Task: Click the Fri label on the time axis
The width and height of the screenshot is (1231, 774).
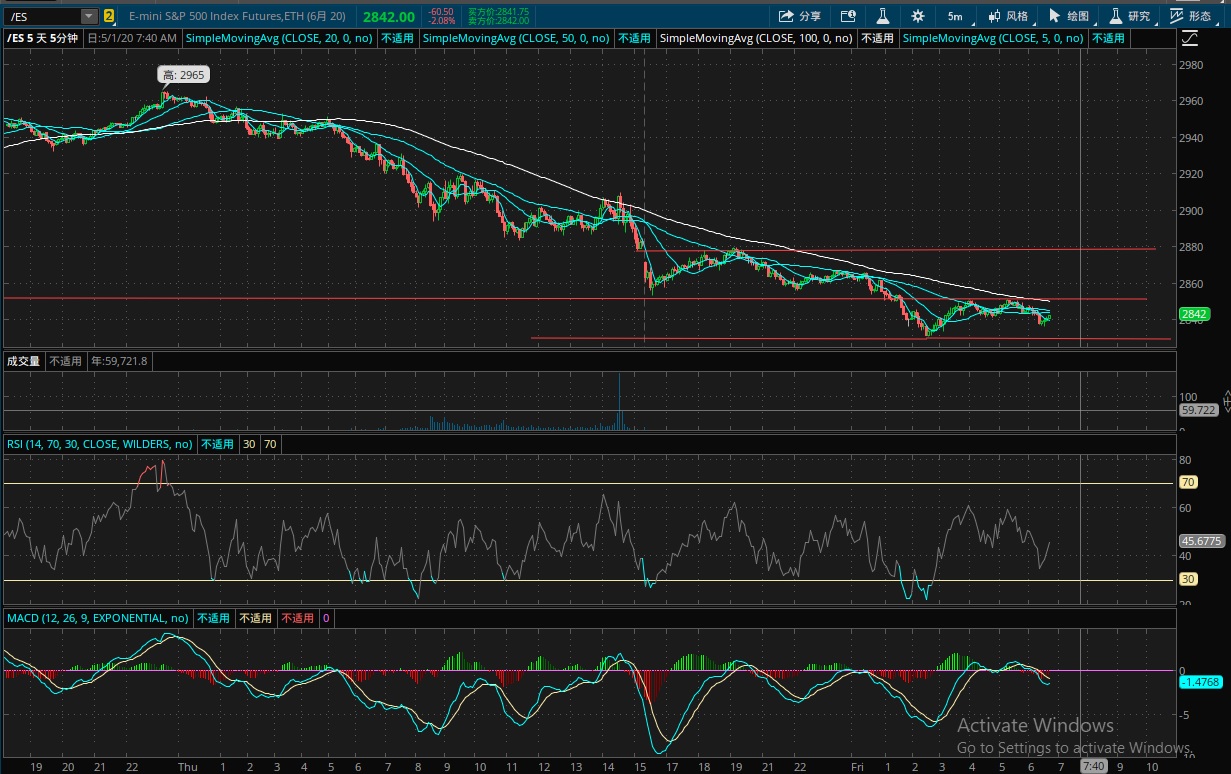Action: (x=858, y=767)
